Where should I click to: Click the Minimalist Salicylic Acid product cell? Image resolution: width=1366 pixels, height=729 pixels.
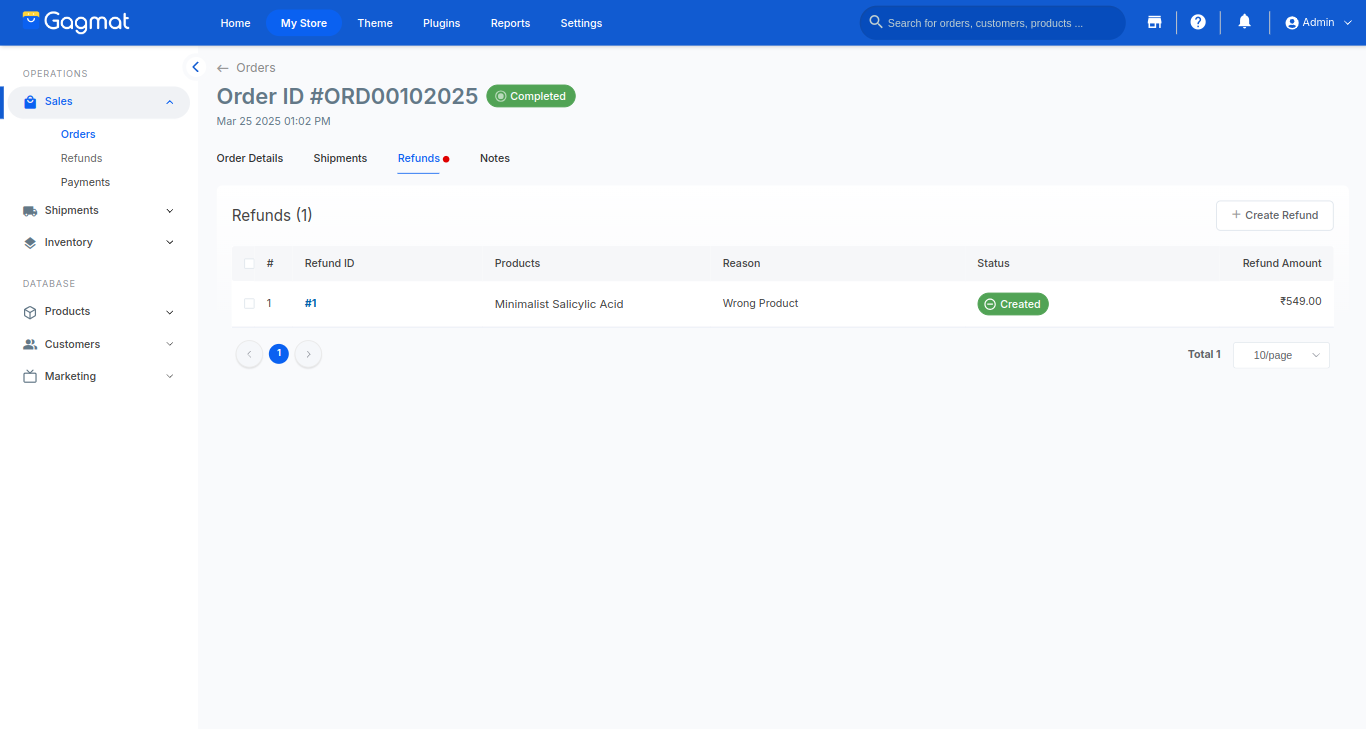point(559,304)
